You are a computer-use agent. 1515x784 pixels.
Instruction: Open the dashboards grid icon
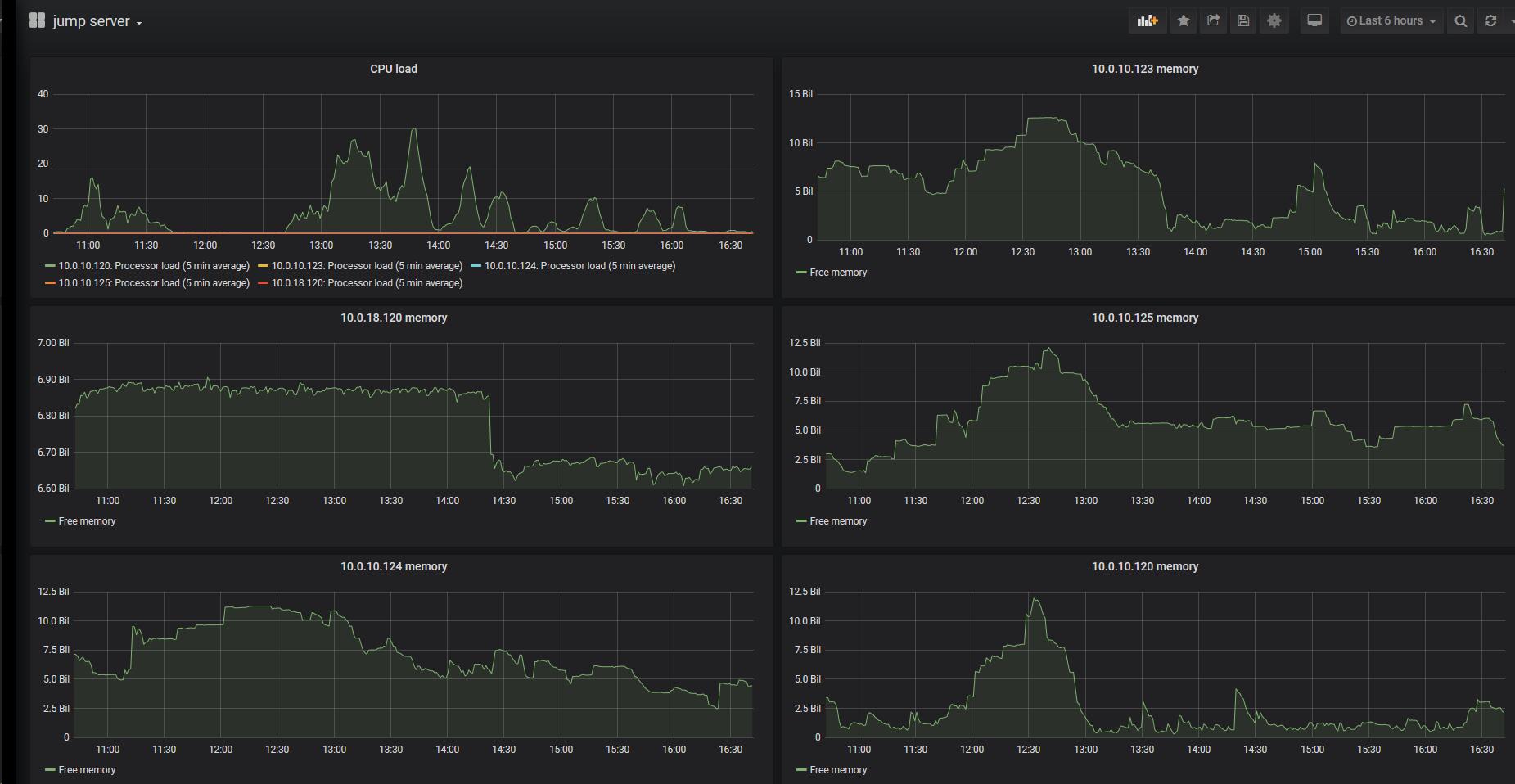tap(37, 21)
